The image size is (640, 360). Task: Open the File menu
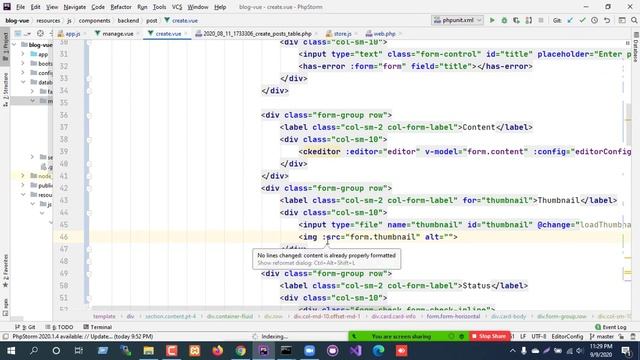click(20, 7)
